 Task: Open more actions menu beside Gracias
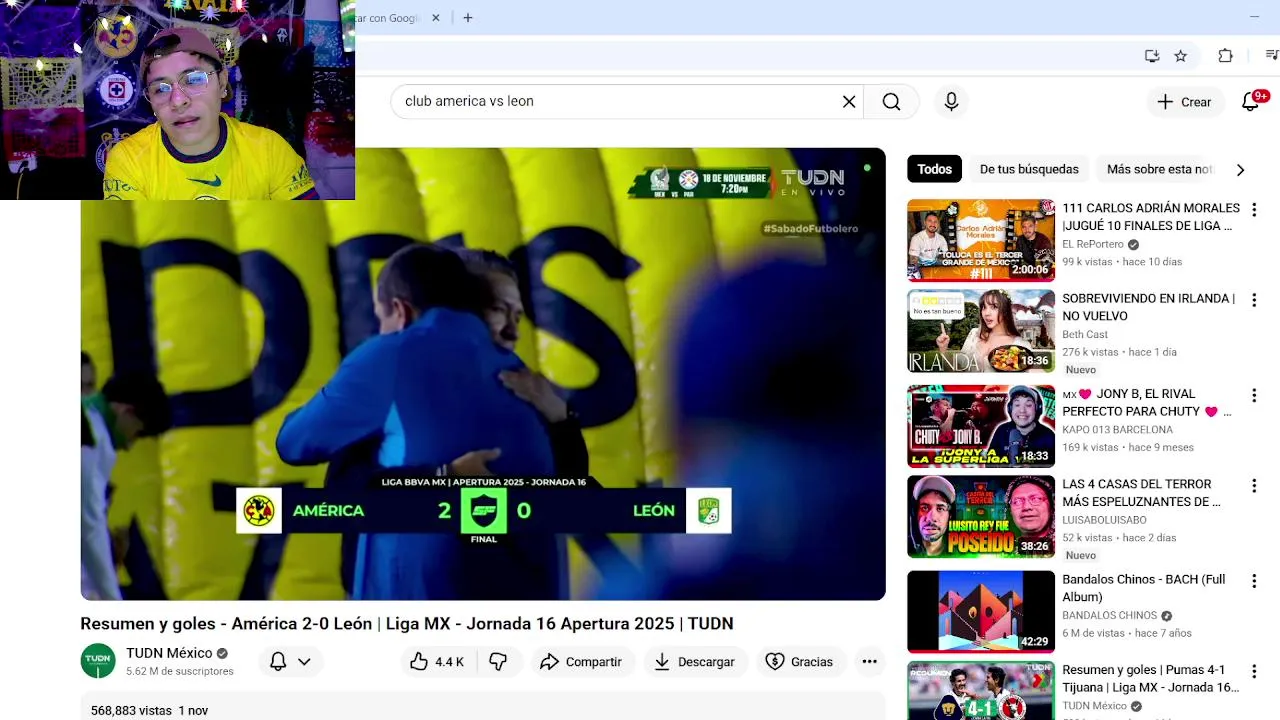(x=869, y=662)
